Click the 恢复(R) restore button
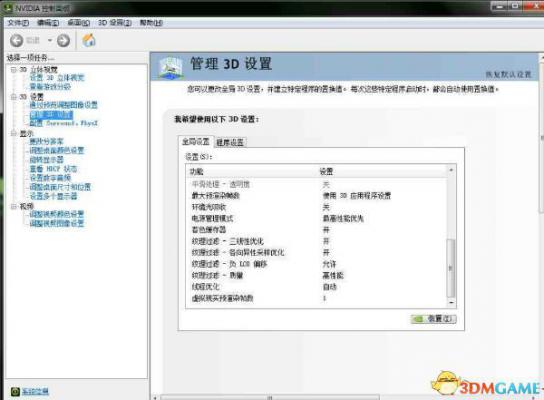Image resolution: width=544 pixels, height=400 pixels. [x=433, y=319]
